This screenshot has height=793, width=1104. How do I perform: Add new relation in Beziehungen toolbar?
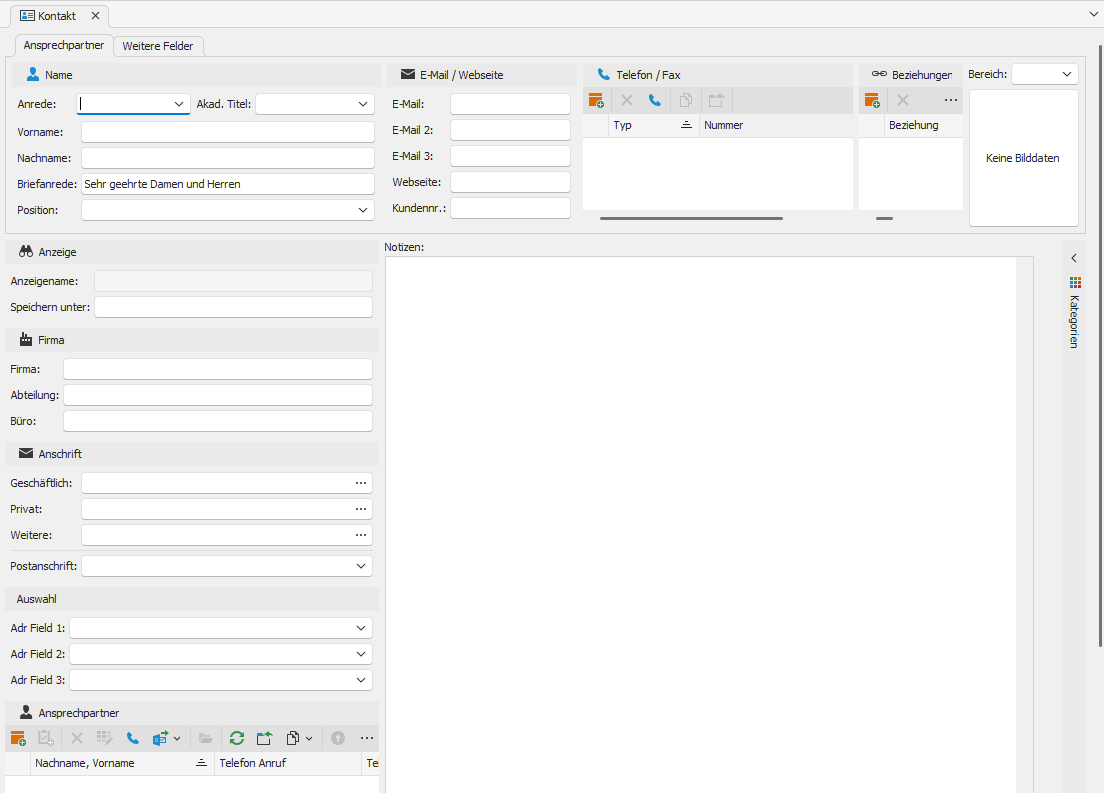(x=872, y=101)
